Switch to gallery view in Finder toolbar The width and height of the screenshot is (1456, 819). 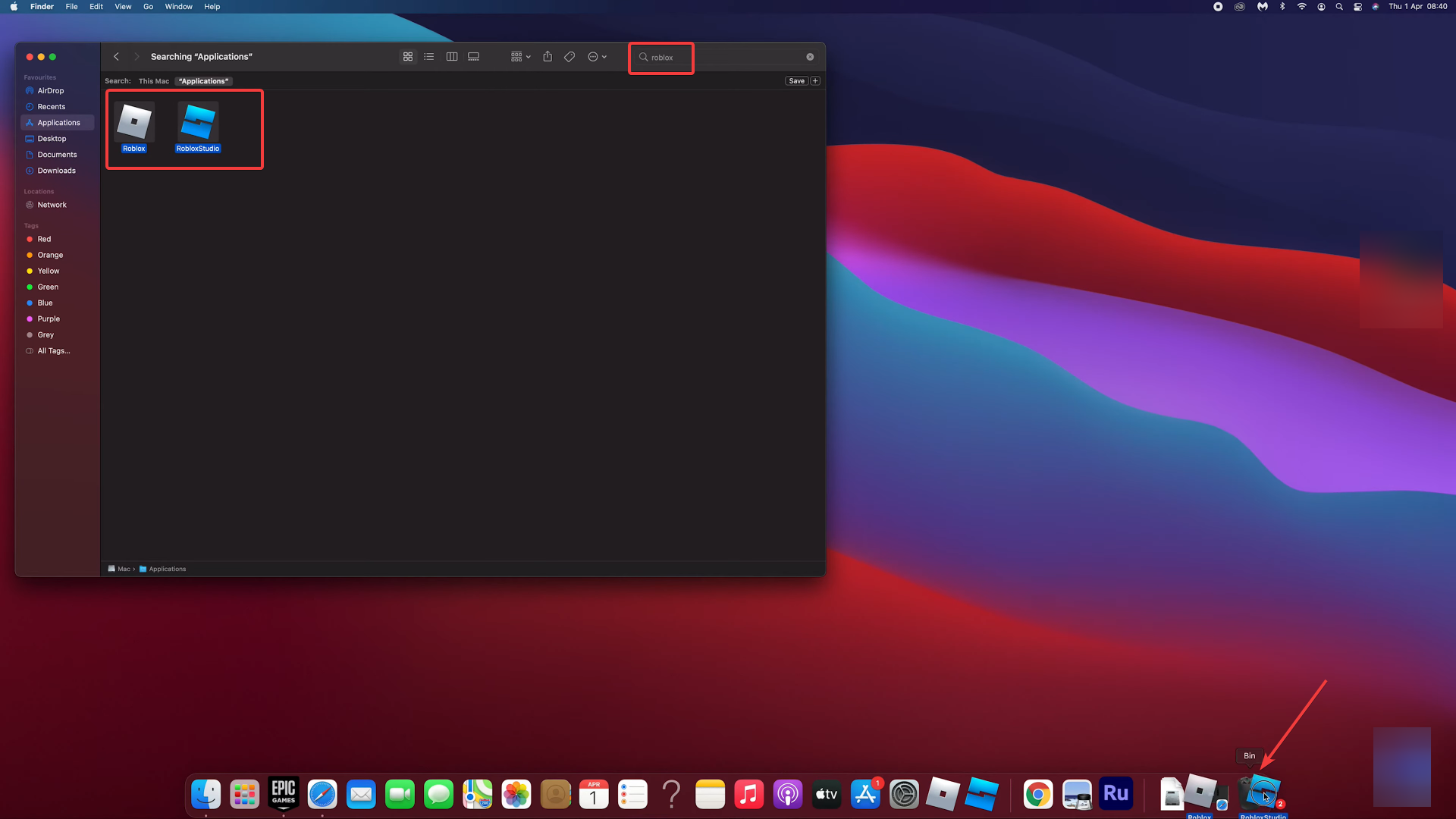click(474, 57)
